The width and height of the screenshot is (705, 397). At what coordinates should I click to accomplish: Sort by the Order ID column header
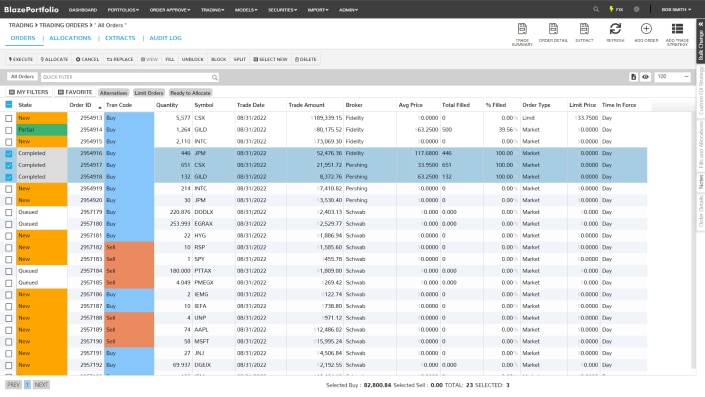point(80,105)
